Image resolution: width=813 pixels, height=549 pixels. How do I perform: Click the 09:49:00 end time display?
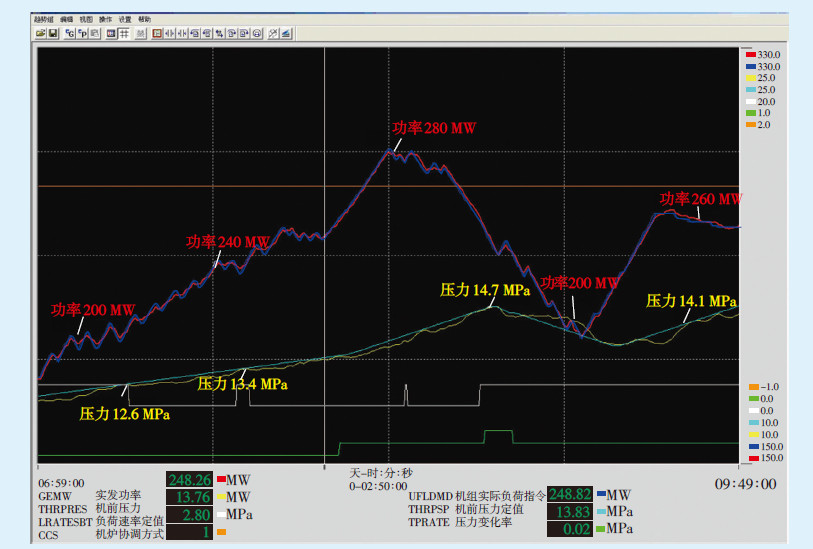click(745, 484)
